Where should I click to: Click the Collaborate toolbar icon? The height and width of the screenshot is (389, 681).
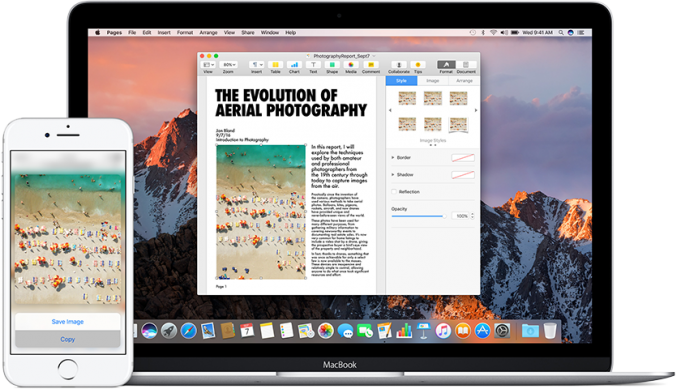399,65
